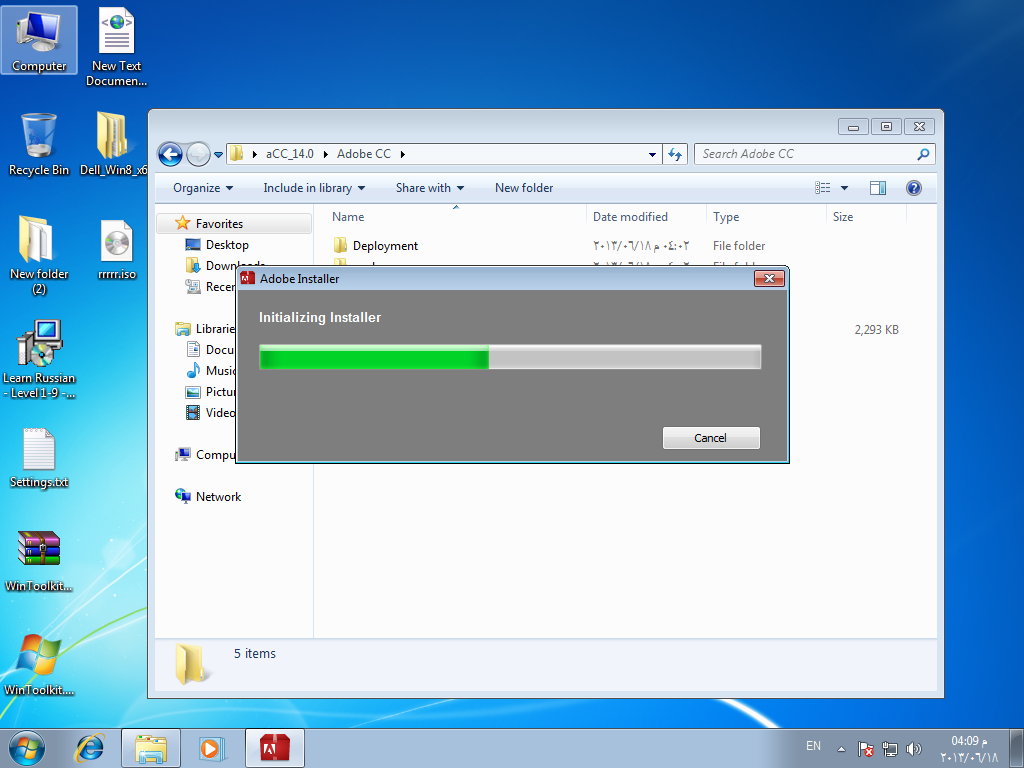
Task: Open Desktop in Favorites
Action: [227, 245]
